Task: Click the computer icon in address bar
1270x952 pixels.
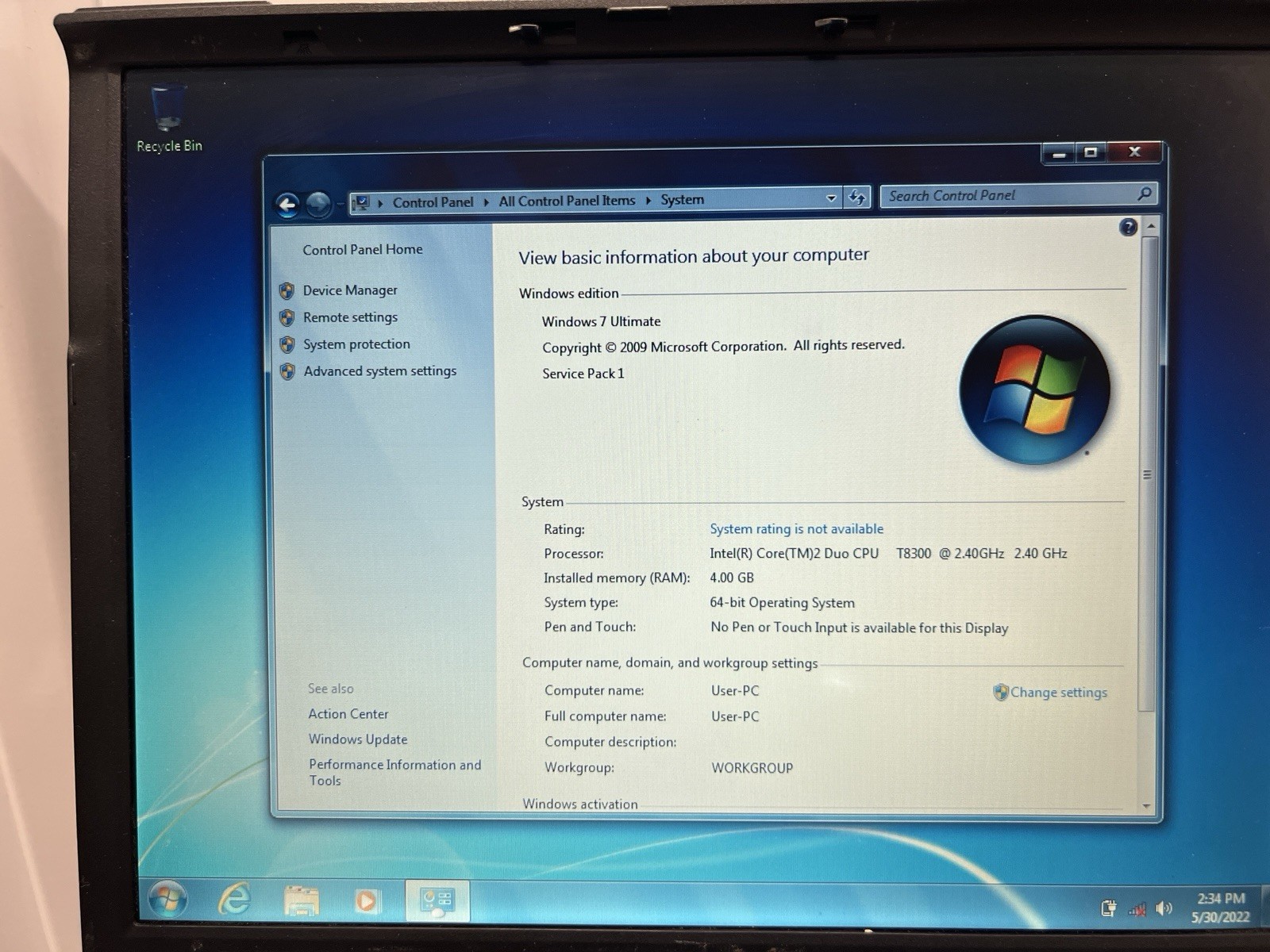Action: tap(361, 202)
